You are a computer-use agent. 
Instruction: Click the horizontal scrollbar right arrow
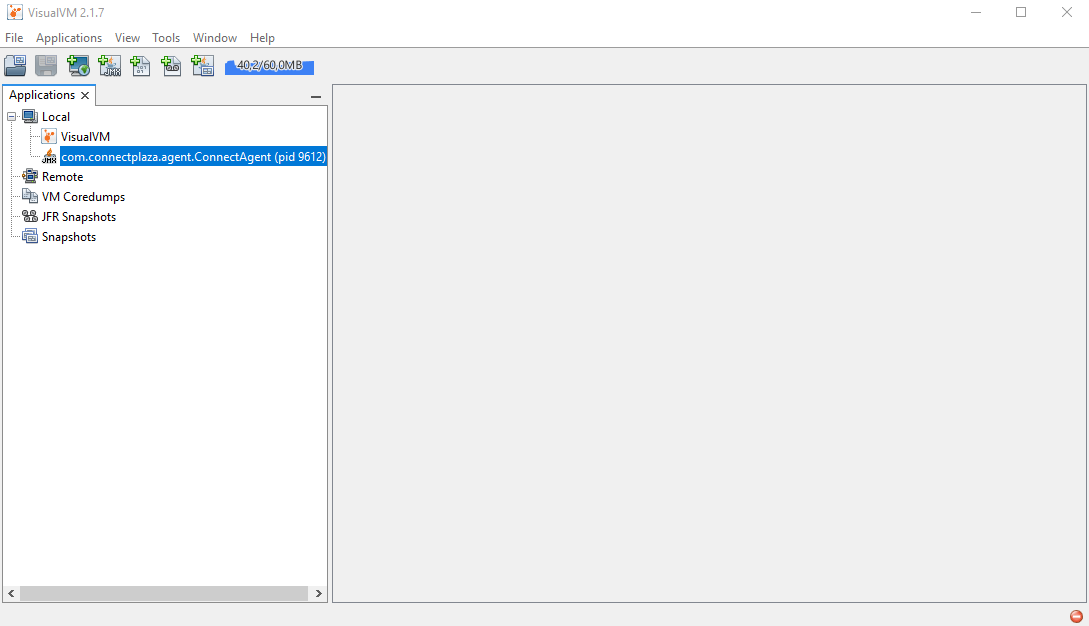[319, 593]
